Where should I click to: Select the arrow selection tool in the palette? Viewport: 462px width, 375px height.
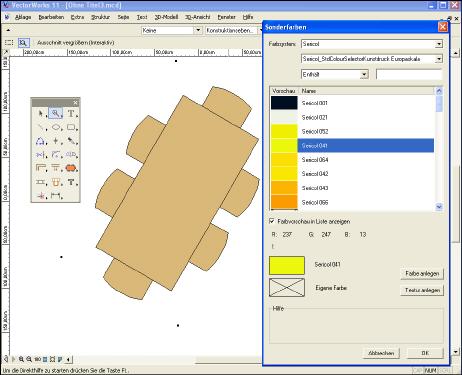coord(40,114)
